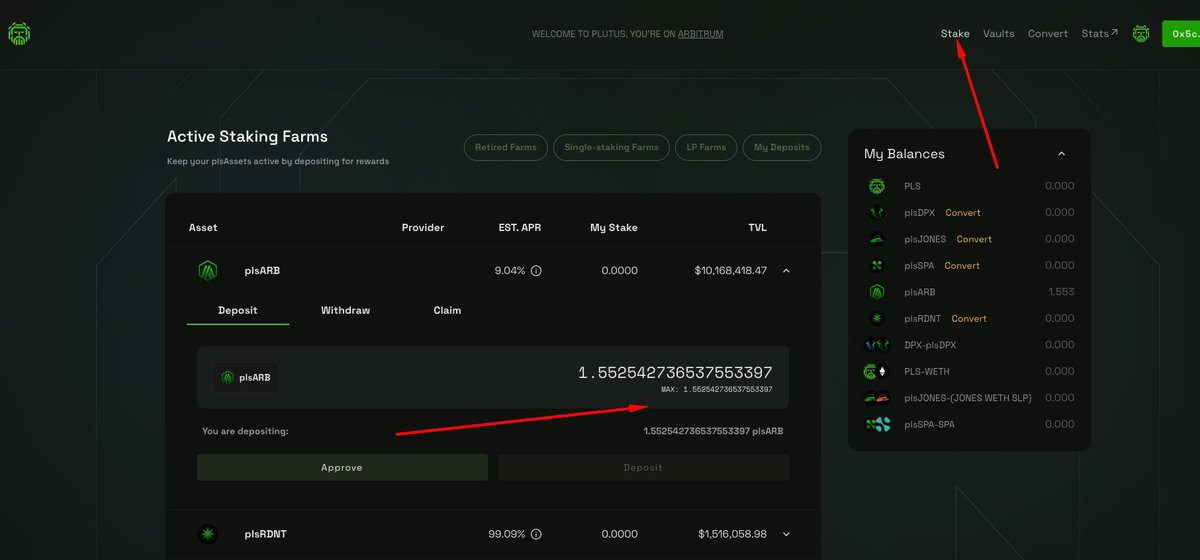Convert plsRDNT from My Balances
Viewport: 1200px width, 560px height.
(969, 318)
